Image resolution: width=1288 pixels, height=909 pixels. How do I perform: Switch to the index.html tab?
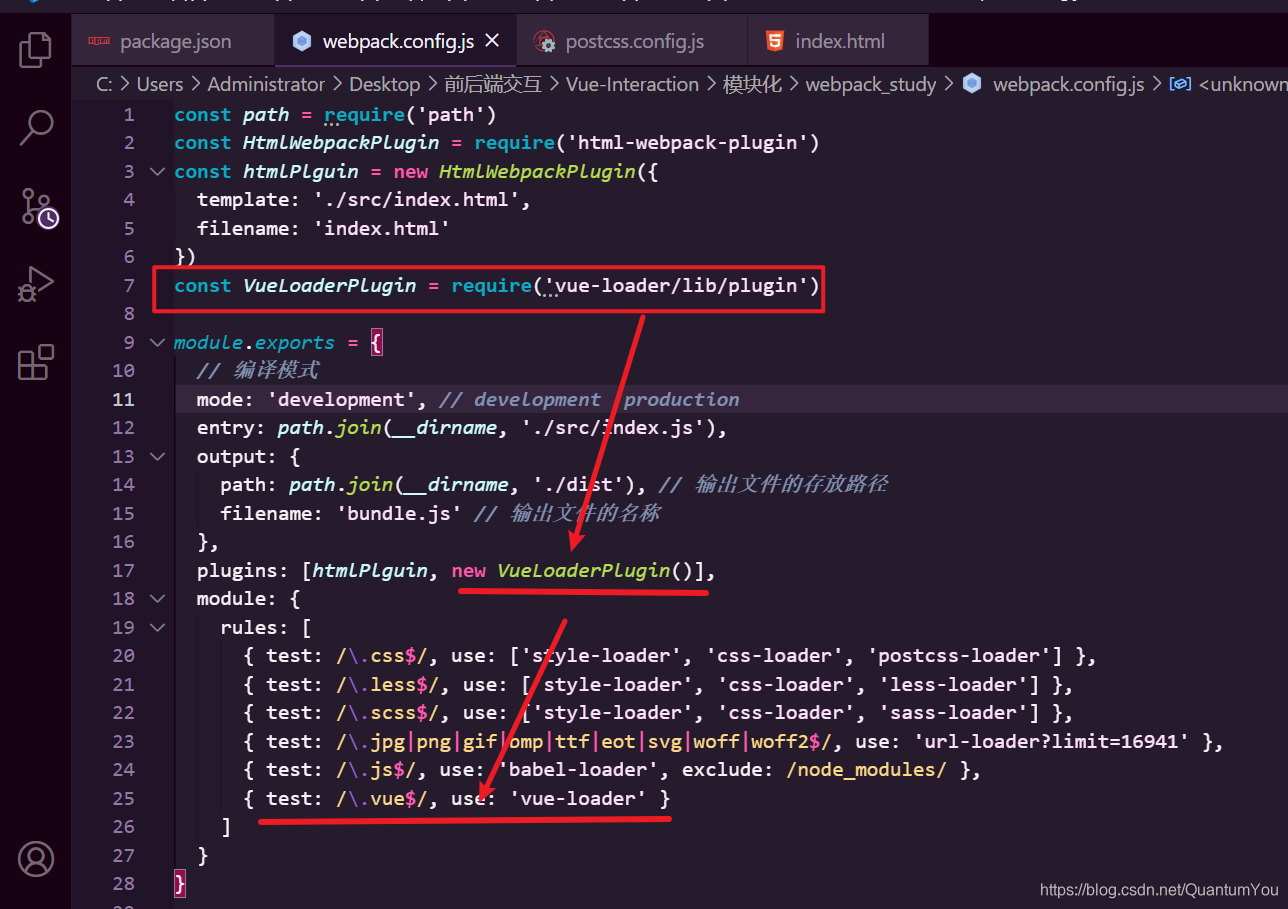click(x=838, y=41)
